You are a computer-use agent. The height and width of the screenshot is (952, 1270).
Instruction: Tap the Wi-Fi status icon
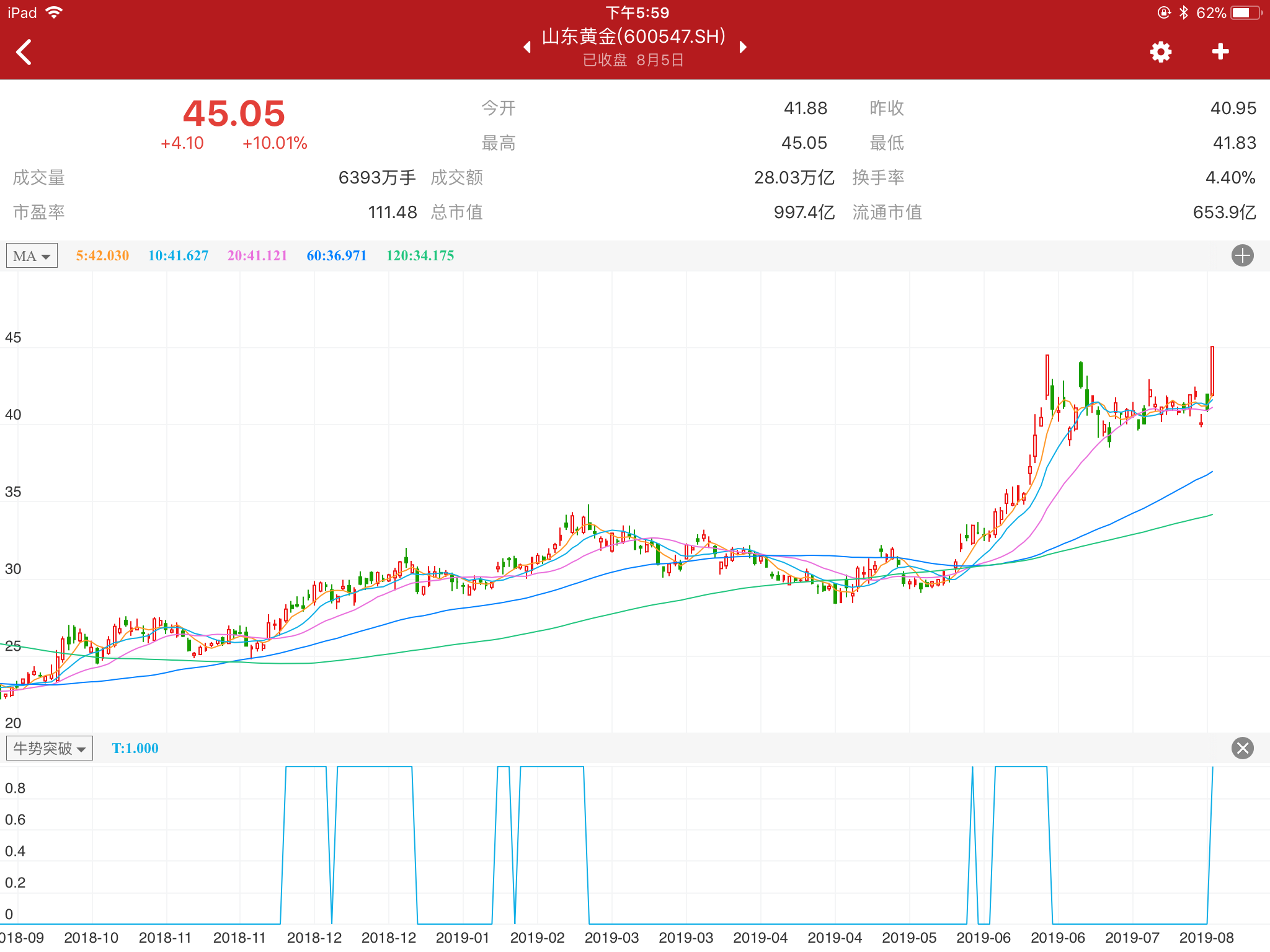(55, 12)
